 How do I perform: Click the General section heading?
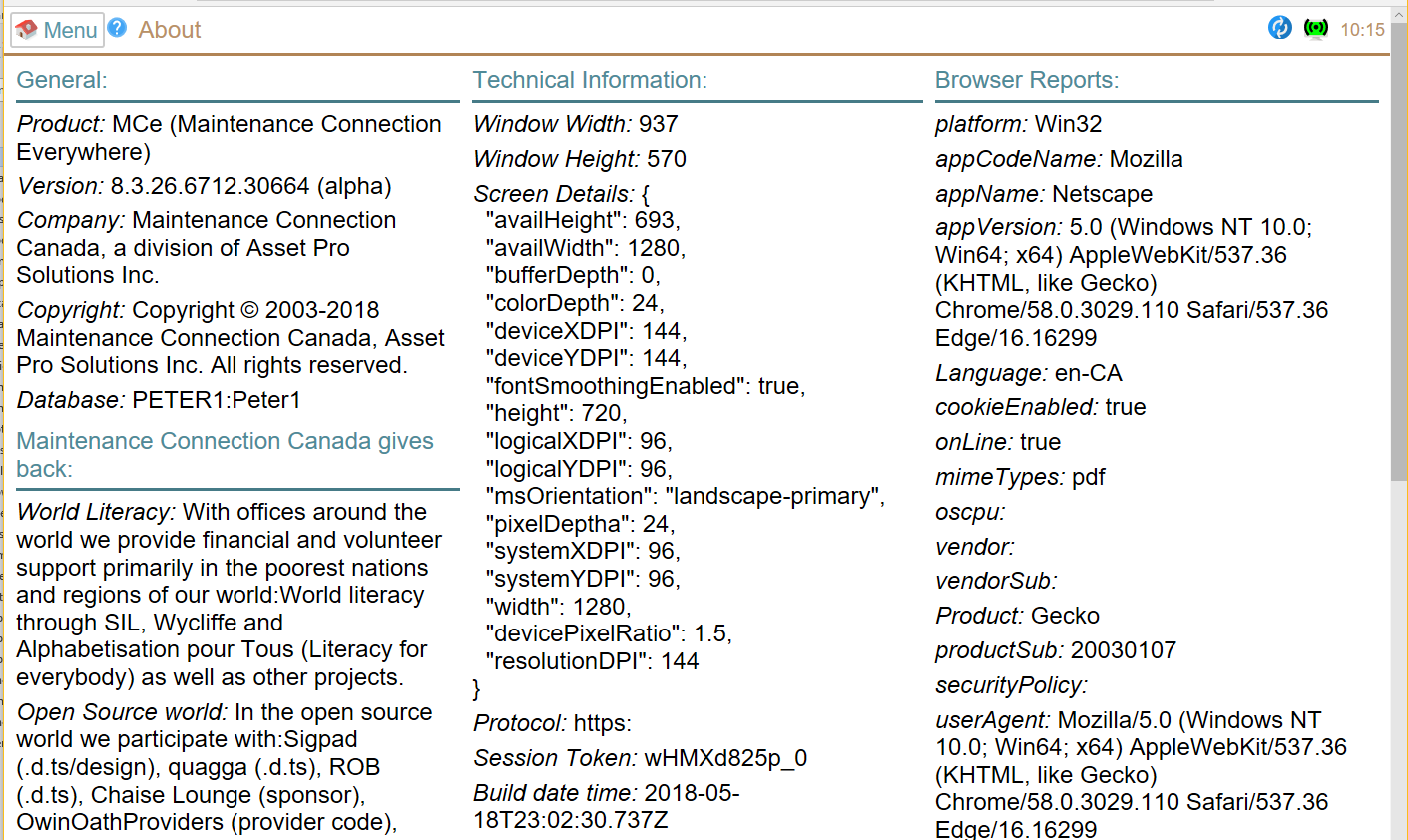[62, 80]
